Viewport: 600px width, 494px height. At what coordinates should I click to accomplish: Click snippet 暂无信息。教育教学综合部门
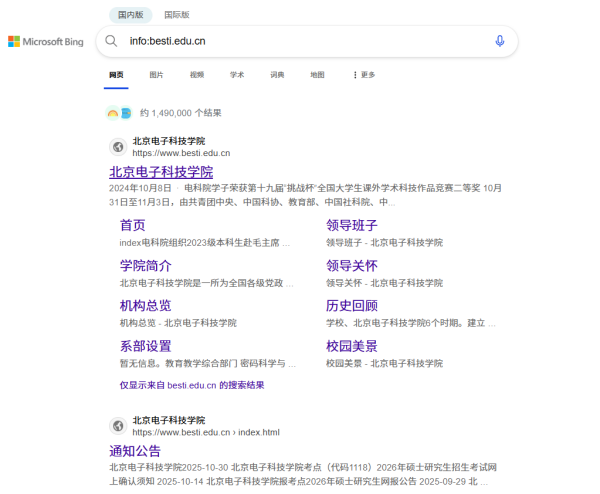(208, 364)
